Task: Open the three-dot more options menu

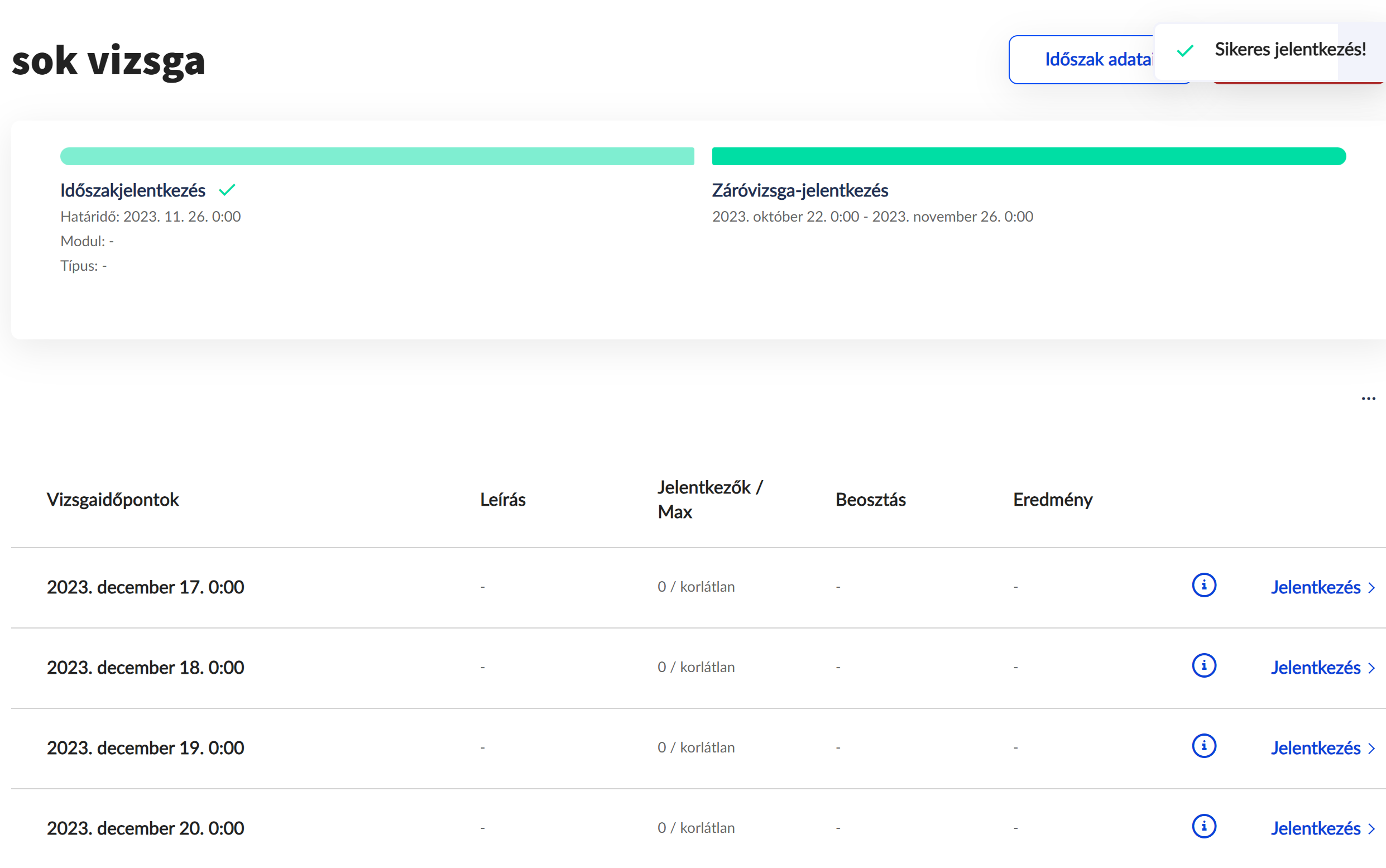Action: coord(1368,399)
